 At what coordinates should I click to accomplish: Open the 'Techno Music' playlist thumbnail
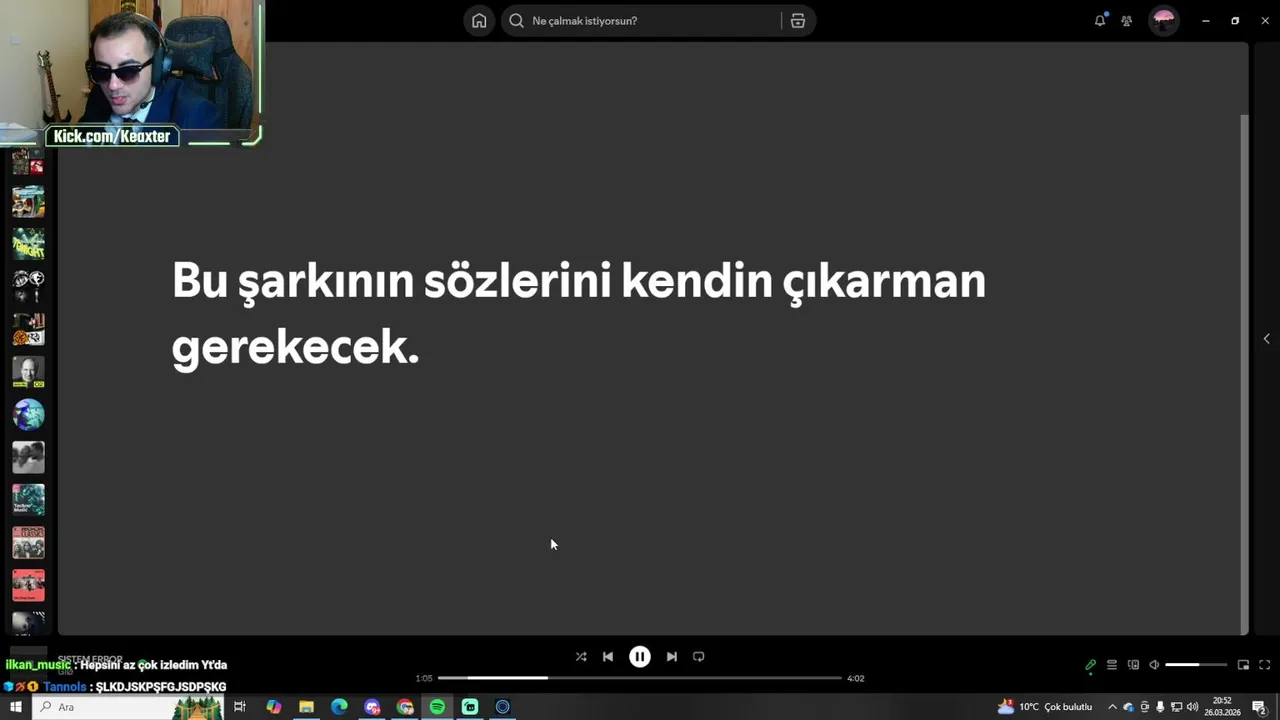pos(28,500)
